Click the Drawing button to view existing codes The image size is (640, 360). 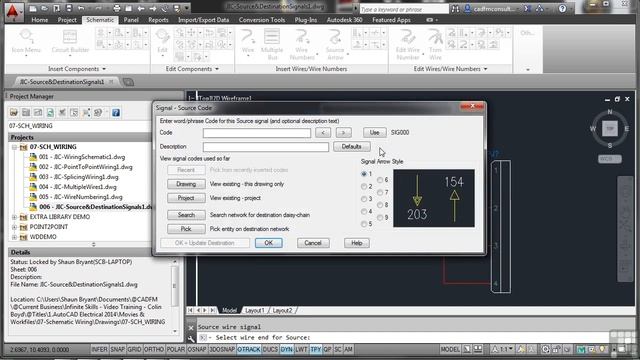point(186,184)
